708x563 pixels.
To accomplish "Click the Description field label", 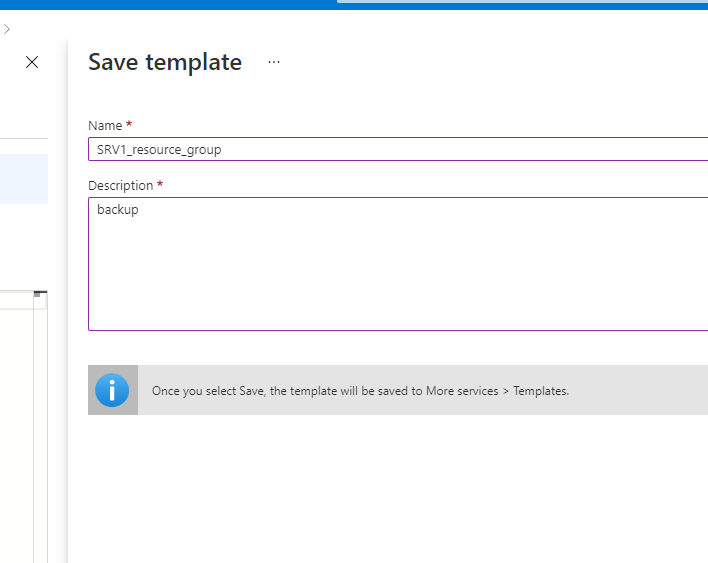I will 120,186.
